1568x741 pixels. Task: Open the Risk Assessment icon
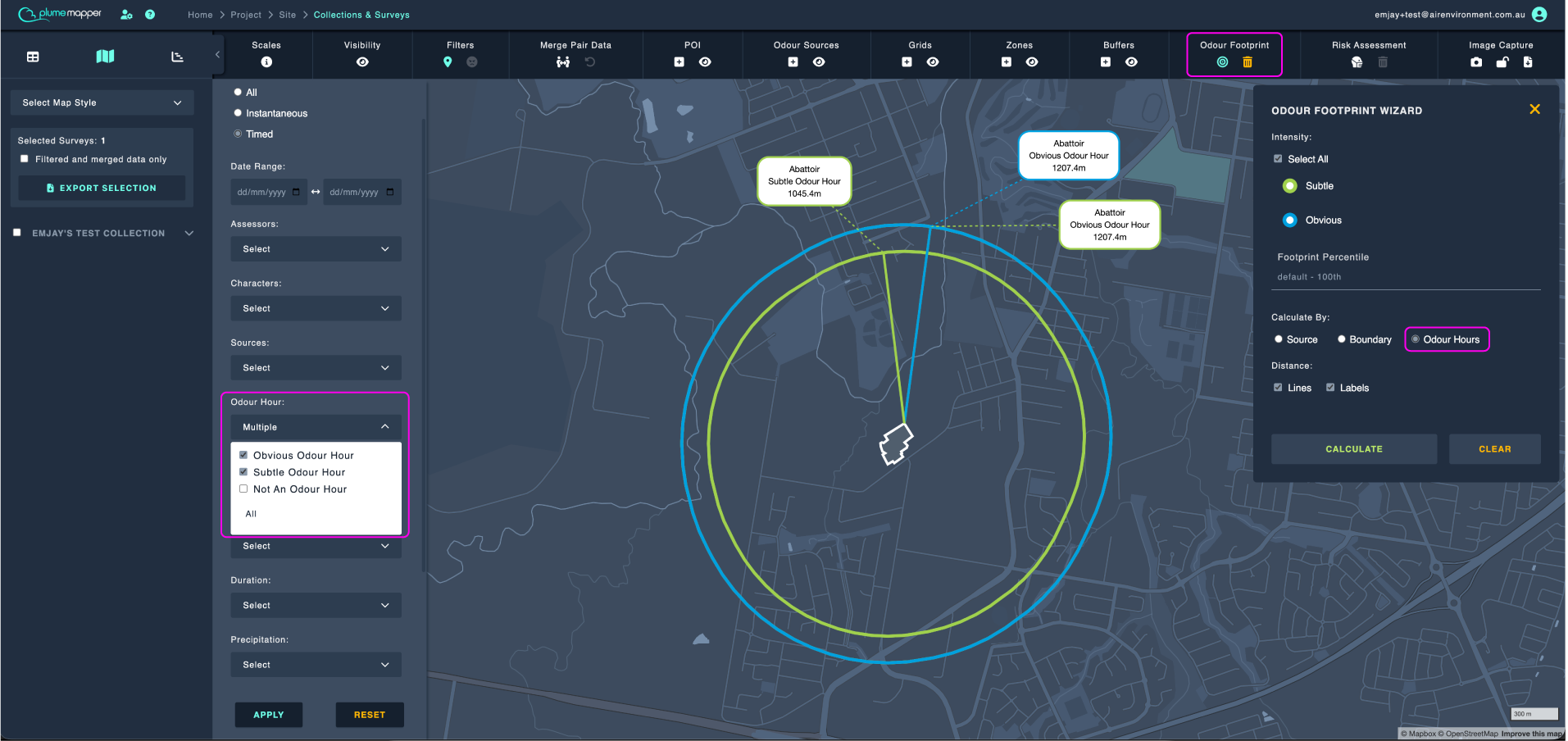(1357, 62)
